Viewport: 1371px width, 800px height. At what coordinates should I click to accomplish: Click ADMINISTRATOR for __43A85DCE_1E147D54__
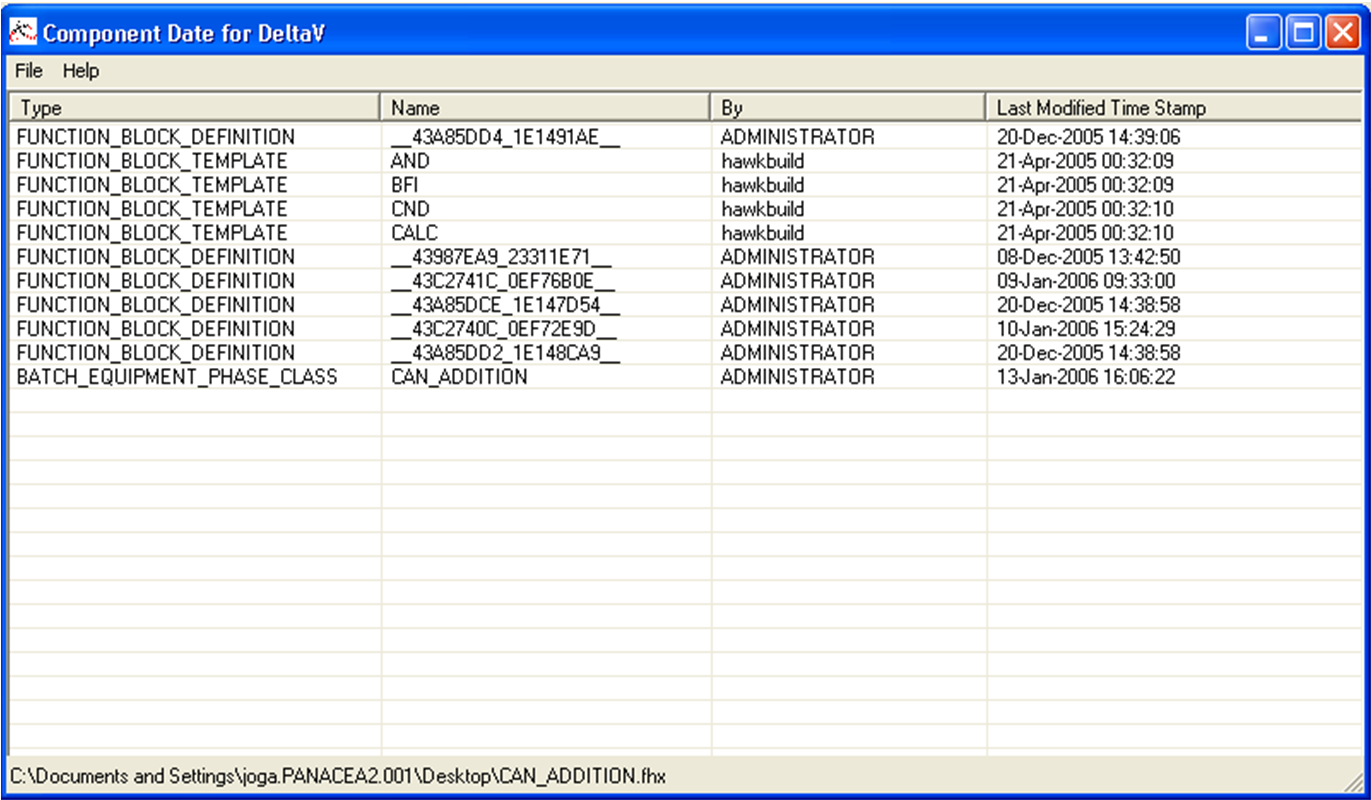[797, 305]
